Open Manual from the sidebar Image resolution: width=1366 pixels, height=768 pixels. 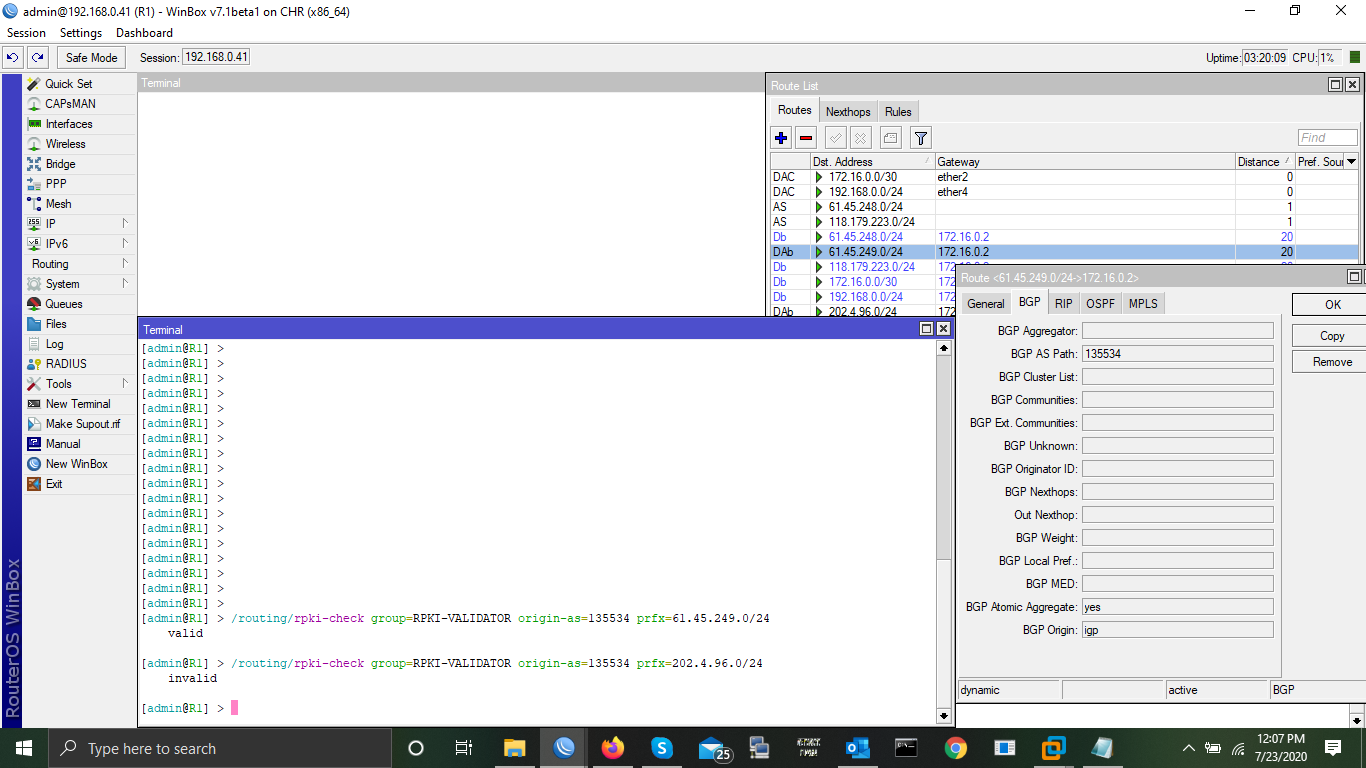point(63,444)
